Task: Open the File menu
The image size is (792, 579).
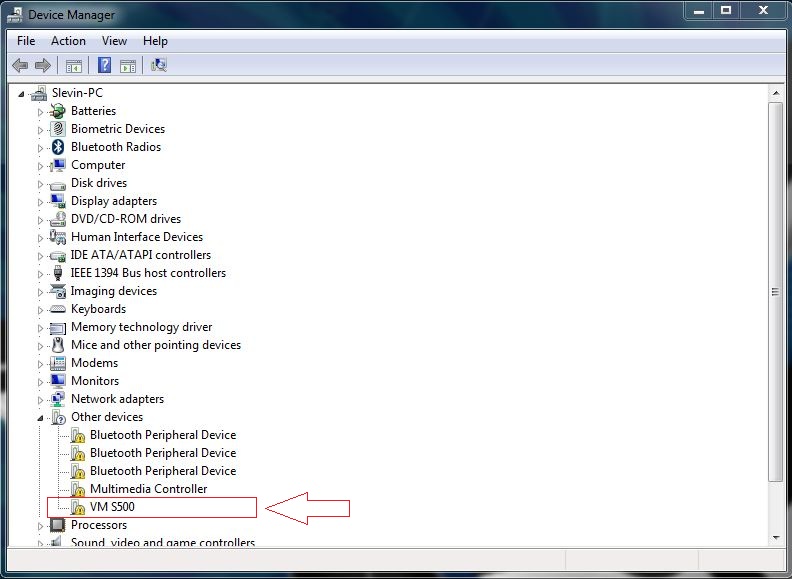Action: [26, 41]
